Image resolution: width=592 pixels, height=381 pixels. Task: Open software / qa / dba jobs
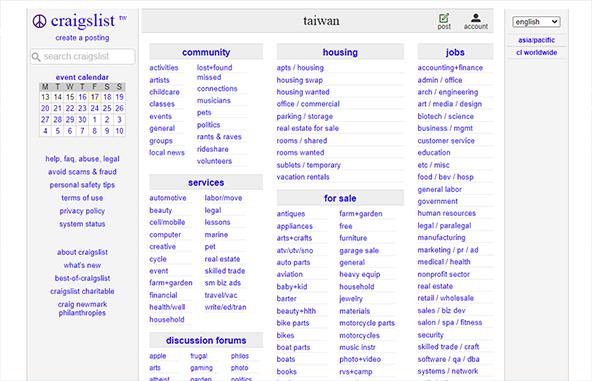[x=449, y=359]
